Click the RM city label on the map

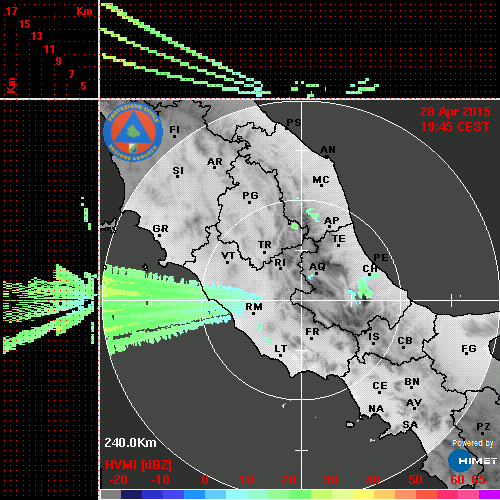click(254, 307)
